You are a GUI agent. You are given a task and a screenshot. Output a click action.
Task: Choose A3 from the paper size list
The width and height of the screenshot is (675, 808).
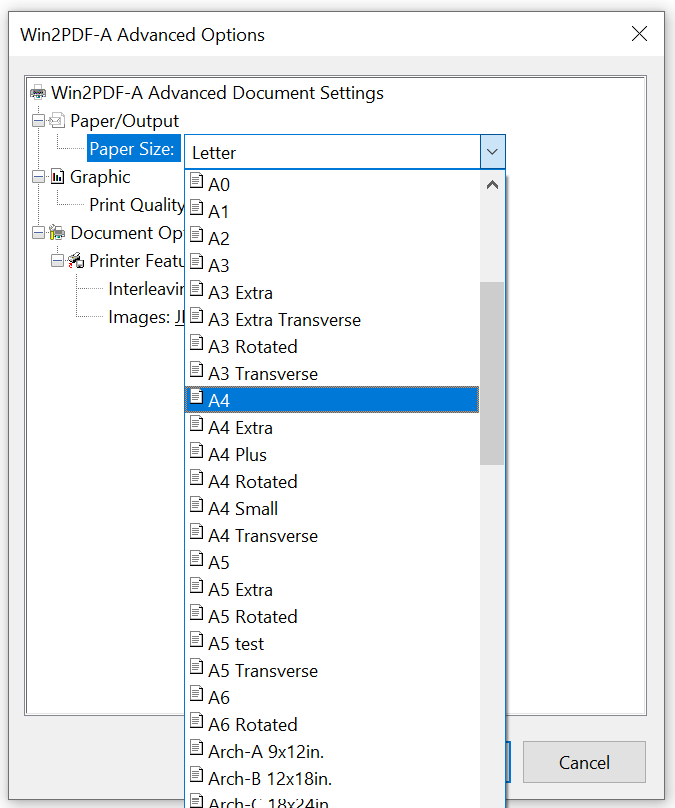pos(332,265)
